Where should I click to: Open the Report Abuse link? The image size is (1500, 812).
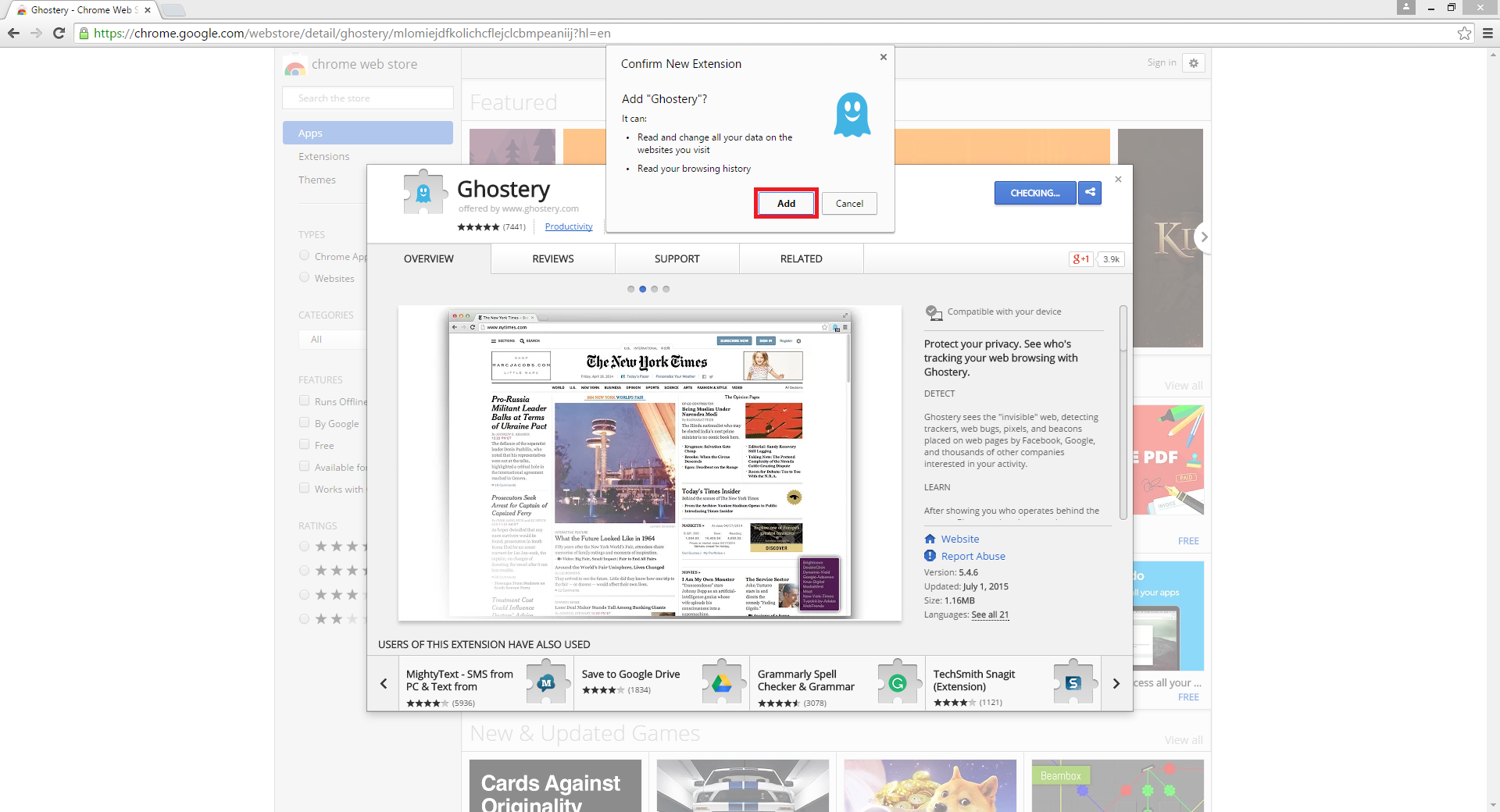coord(973,556)
